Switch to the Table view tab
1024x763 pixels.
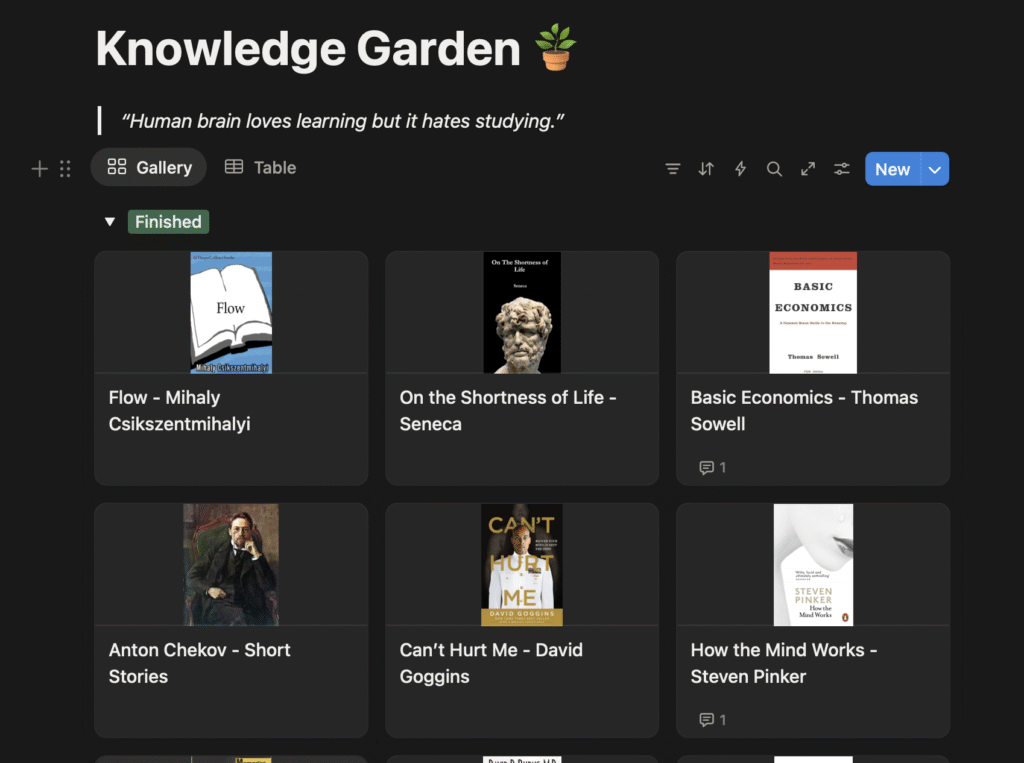point(260,168)
